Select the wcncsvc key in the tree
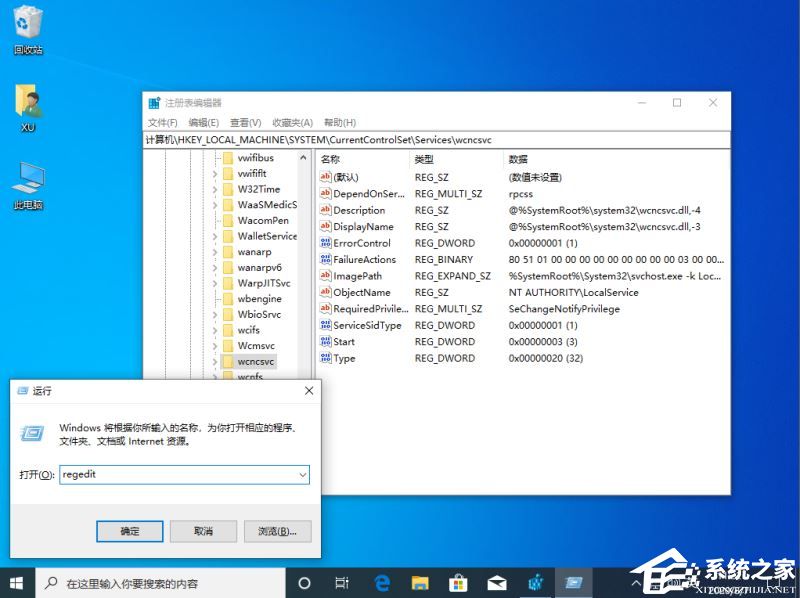800x598 pixels. tap(255, 361)
